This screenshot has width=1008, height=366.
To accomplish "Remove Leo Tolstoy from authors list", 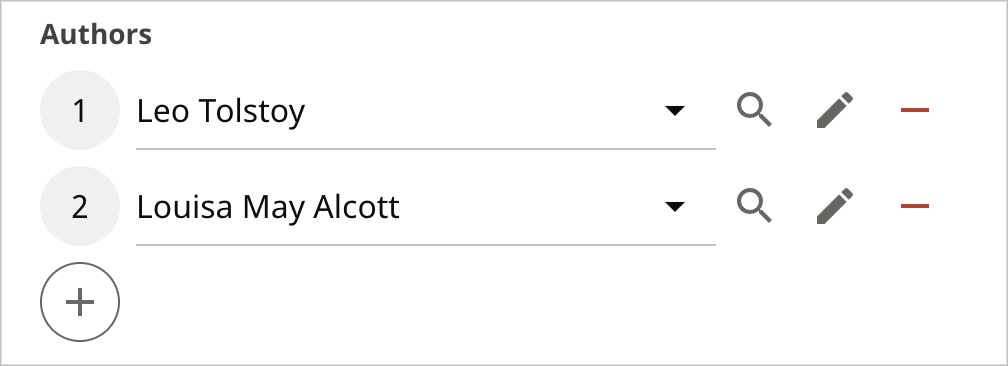I will [915, 110].
